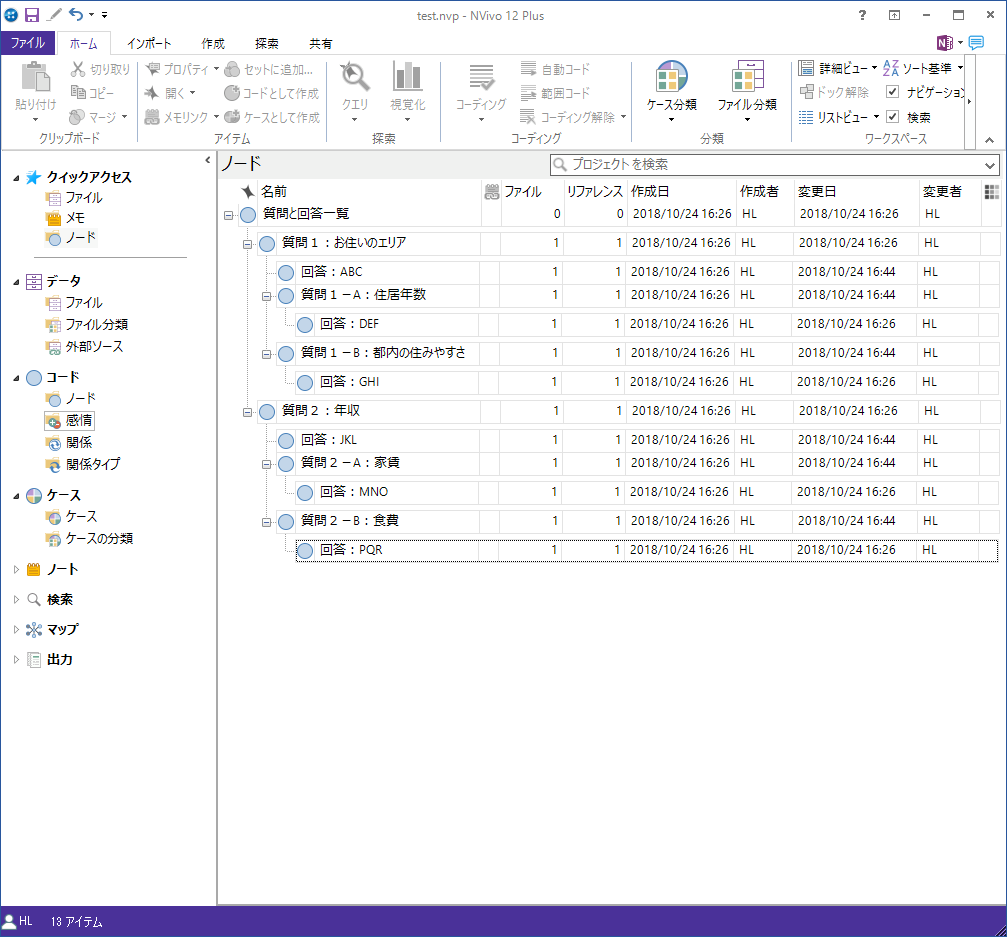Select 感情 under コード in navigation
The height and width of the screenshot is (937, 1007).
[x=79, y=421]
